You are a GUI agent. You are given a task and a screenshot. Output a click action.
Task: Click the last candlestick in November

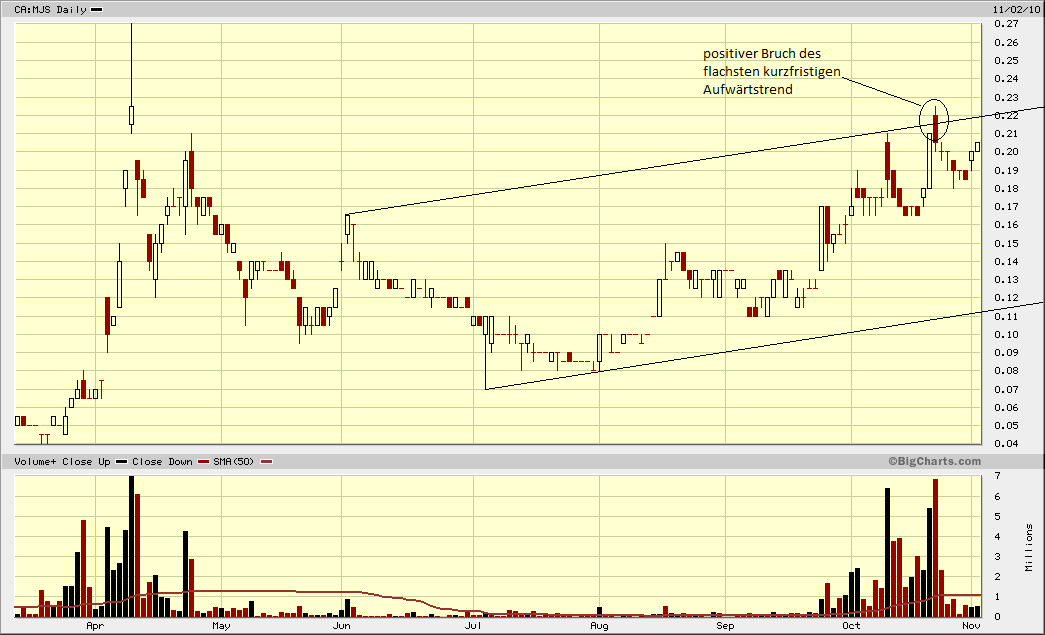pyautogui.click(x=978, y=147)
